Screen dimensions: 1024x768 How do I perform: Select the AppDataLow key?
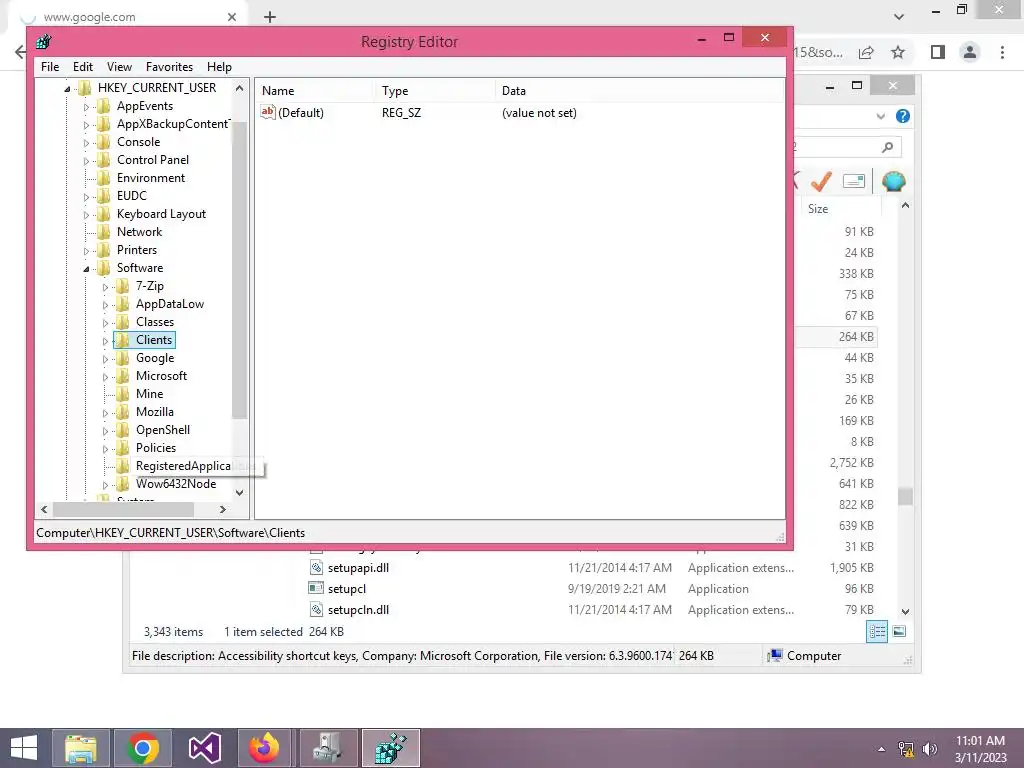[170, 304]
